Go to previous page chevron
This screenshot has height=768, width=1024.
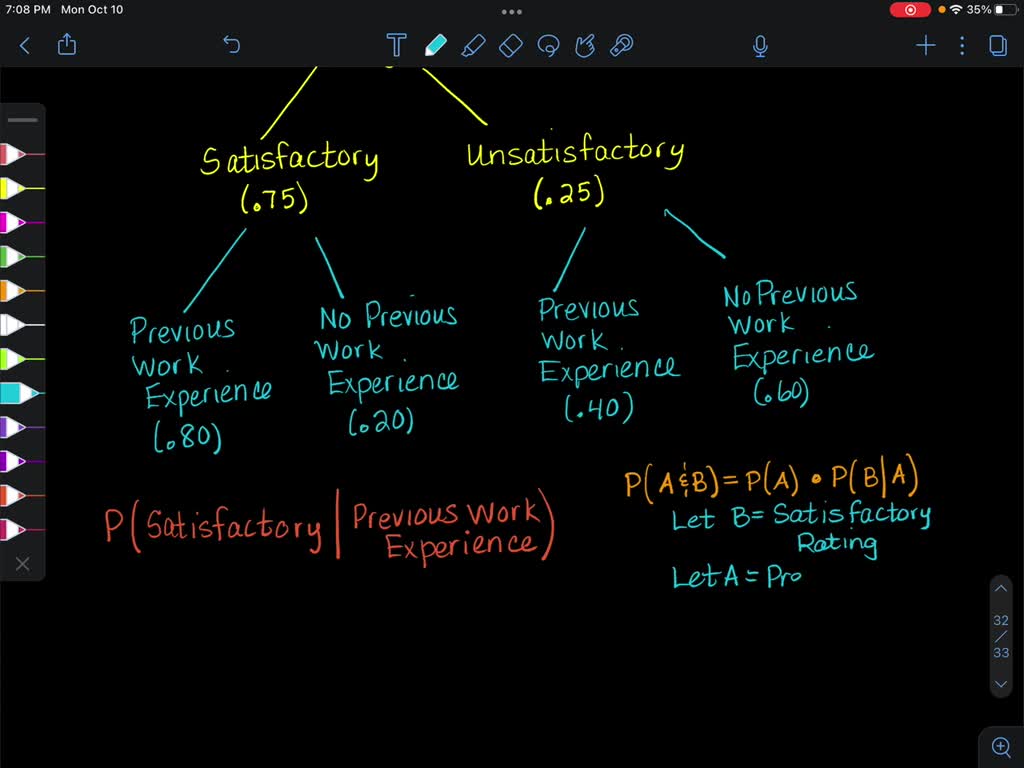(x=1000, y=588)
